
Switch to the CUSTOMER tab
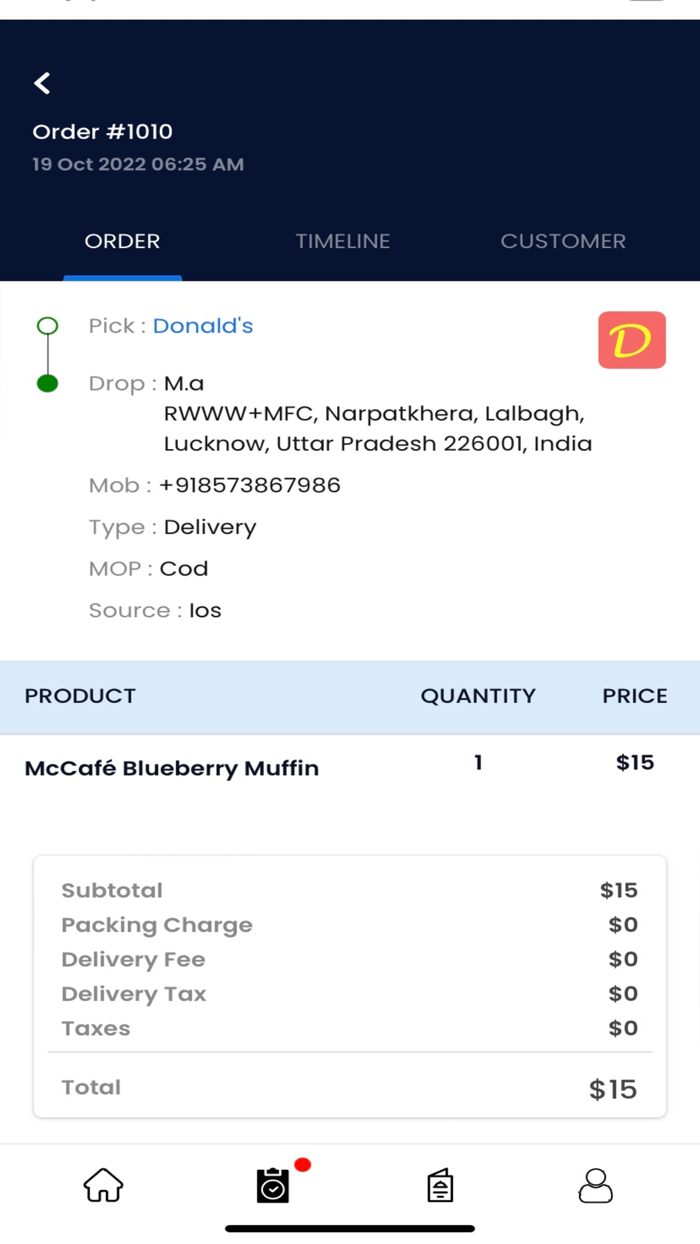pyautogui.click(x=563, y=241)
